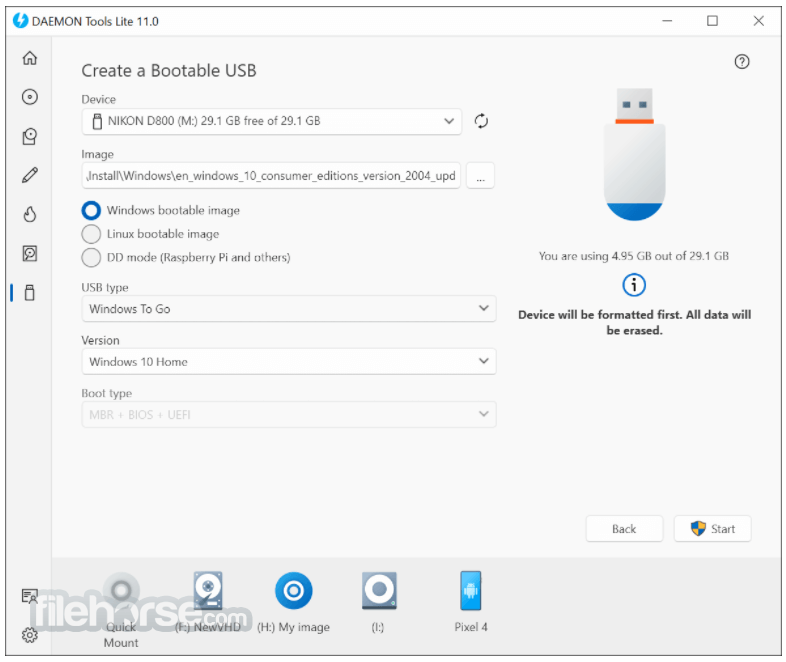
Task: Open the Burn flame icon in sidebar
Action: coord(30,214)
